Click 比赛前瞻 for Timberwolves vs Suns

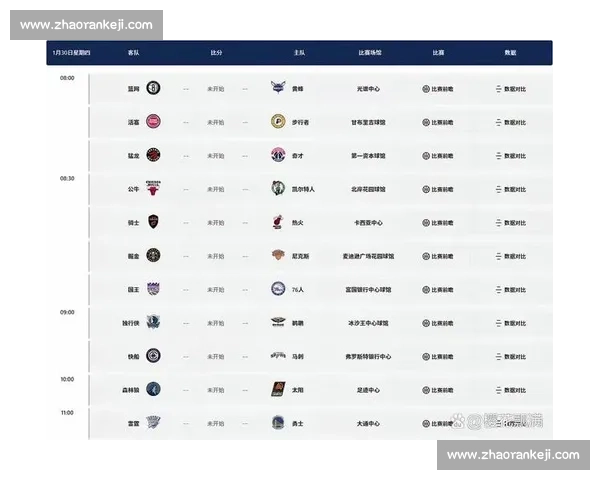point(438,389)
